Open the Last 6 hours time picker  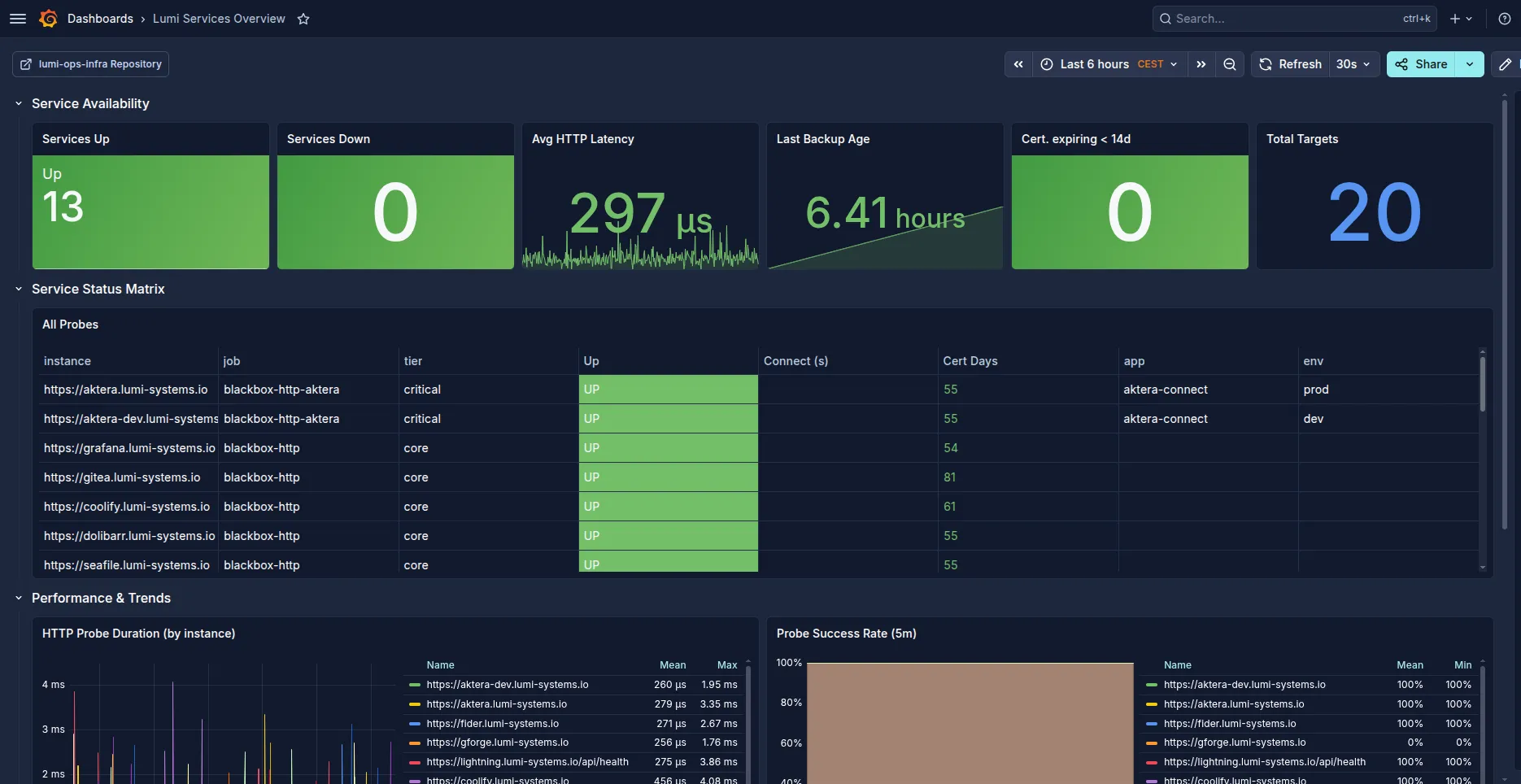tap(1109, 64)
